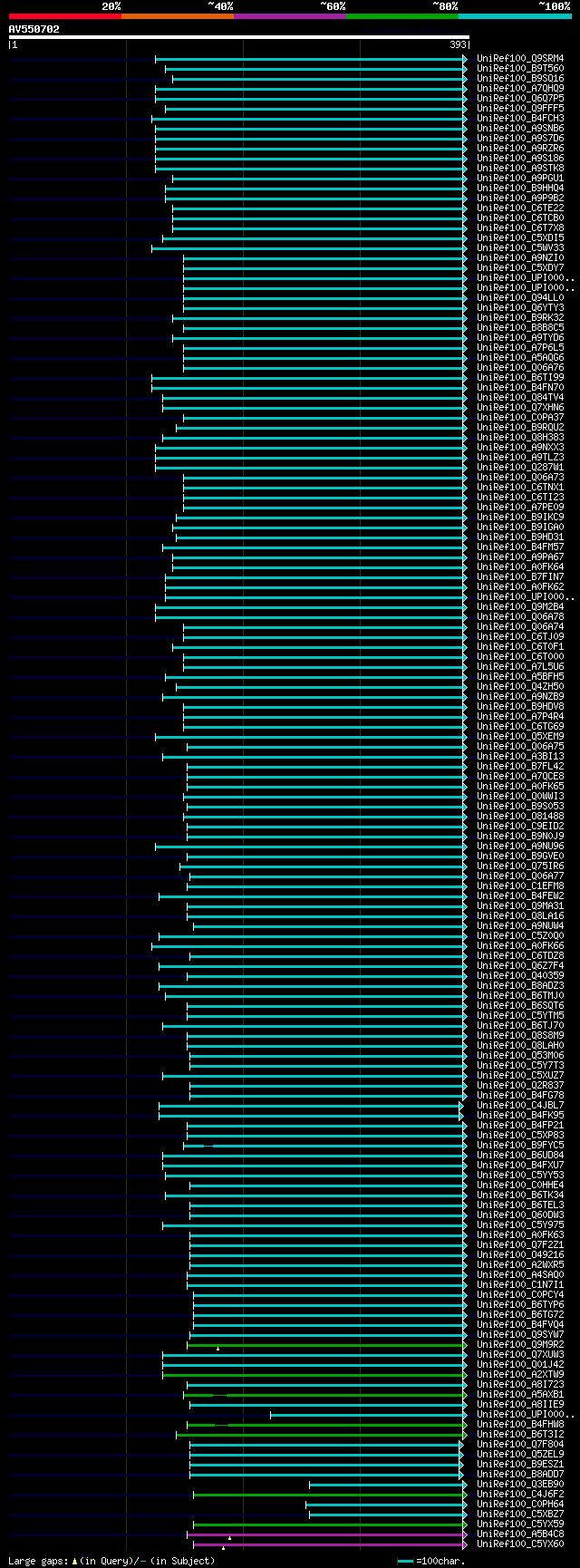
Task: Click the UniRef100_C6TE22 entry
Action: coord(520,208)
